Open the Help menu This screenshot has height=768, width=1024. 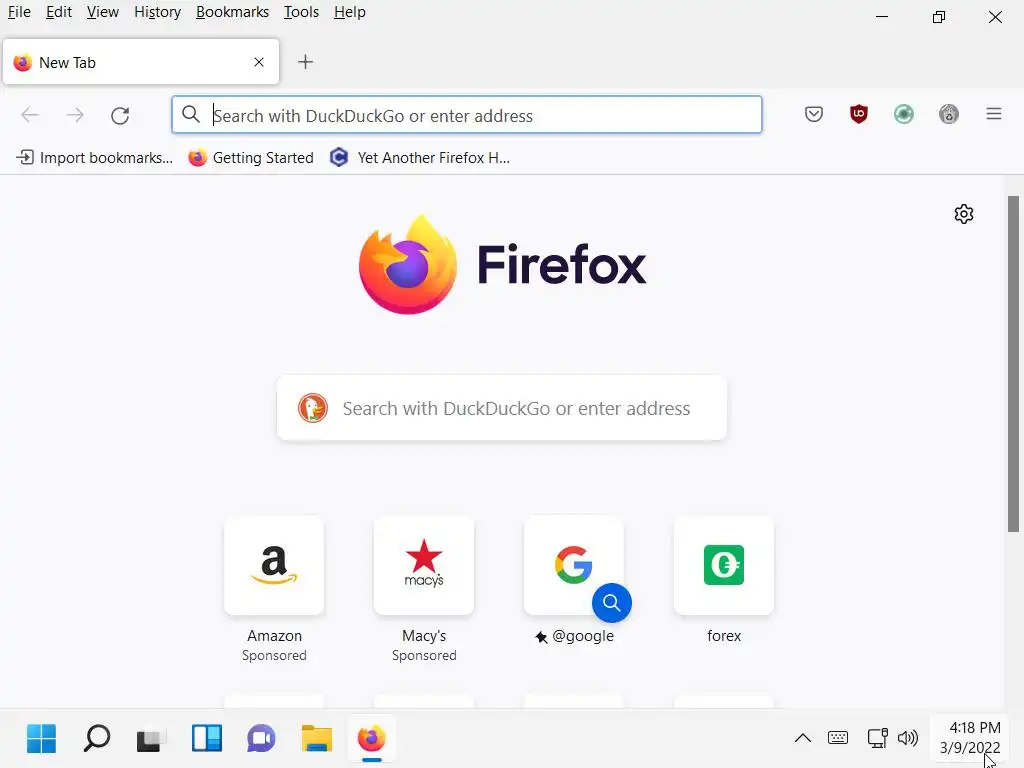point(349,12)
